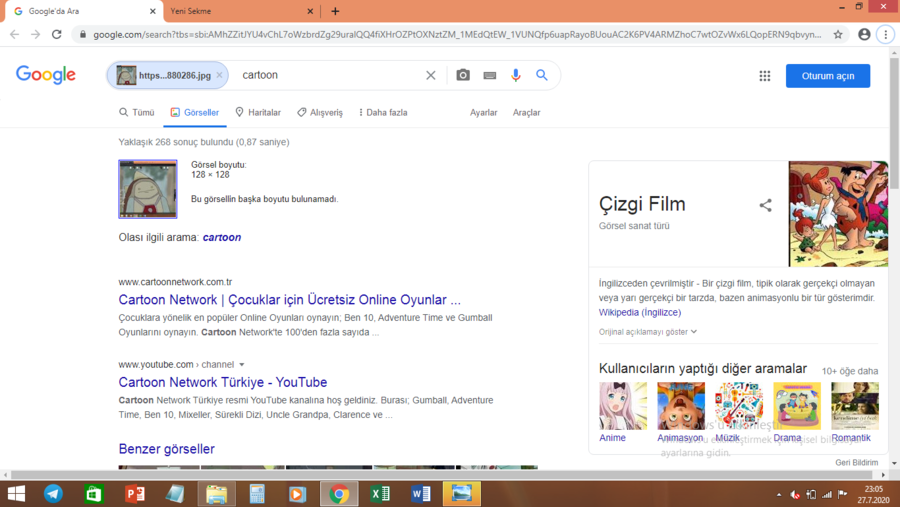Open the photo viewer taskbar icon
Screen dimensions: 900x507
[x=461, y=494]
